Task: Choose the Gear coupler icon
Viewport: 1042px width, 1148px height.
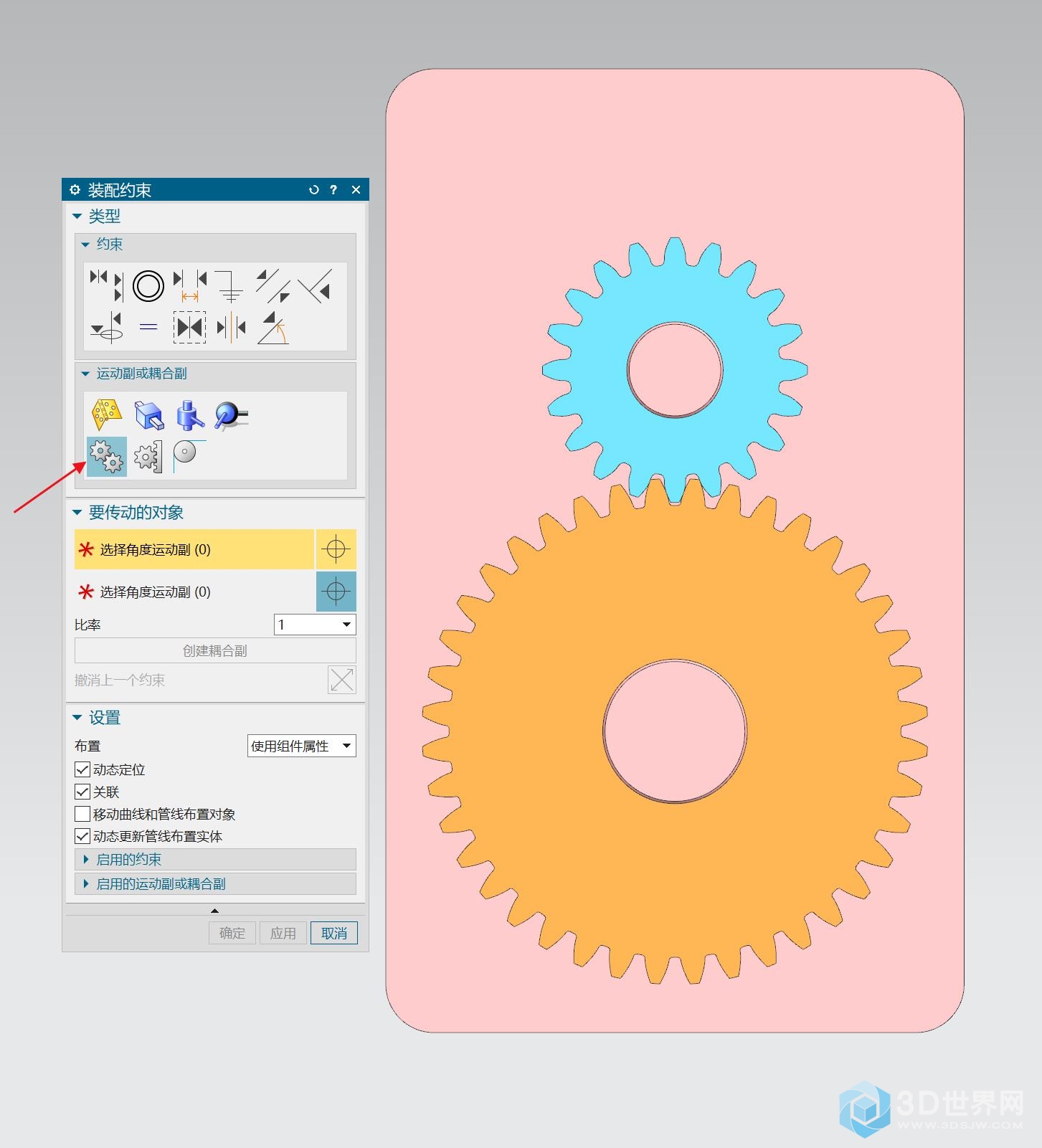Action: [x=107, y=456]
